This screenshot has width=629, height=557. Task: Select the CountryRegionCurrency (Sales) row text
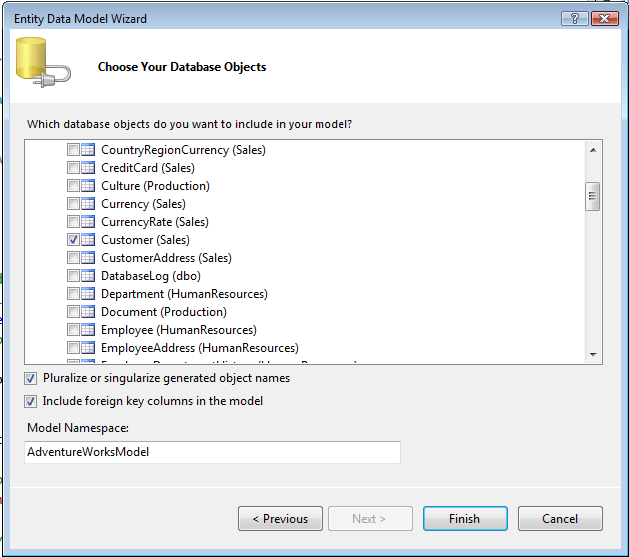pyautogui.click(x=183, y=150)
